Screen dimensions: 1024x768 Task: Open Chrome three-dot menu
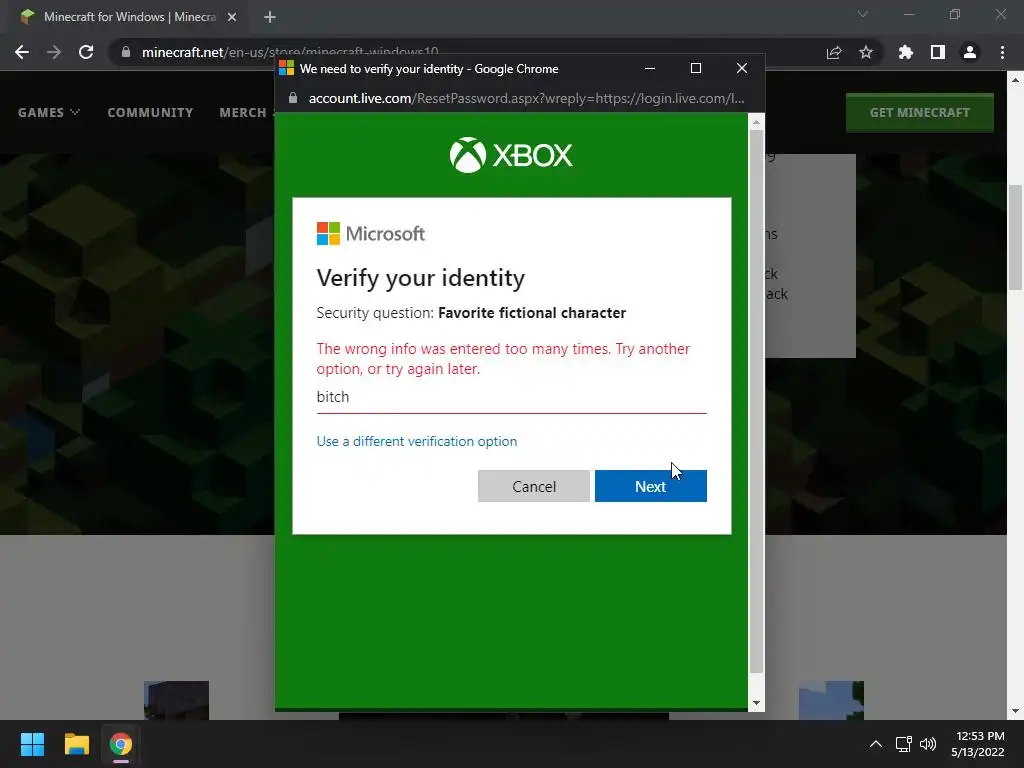(x=1002, y=52)
